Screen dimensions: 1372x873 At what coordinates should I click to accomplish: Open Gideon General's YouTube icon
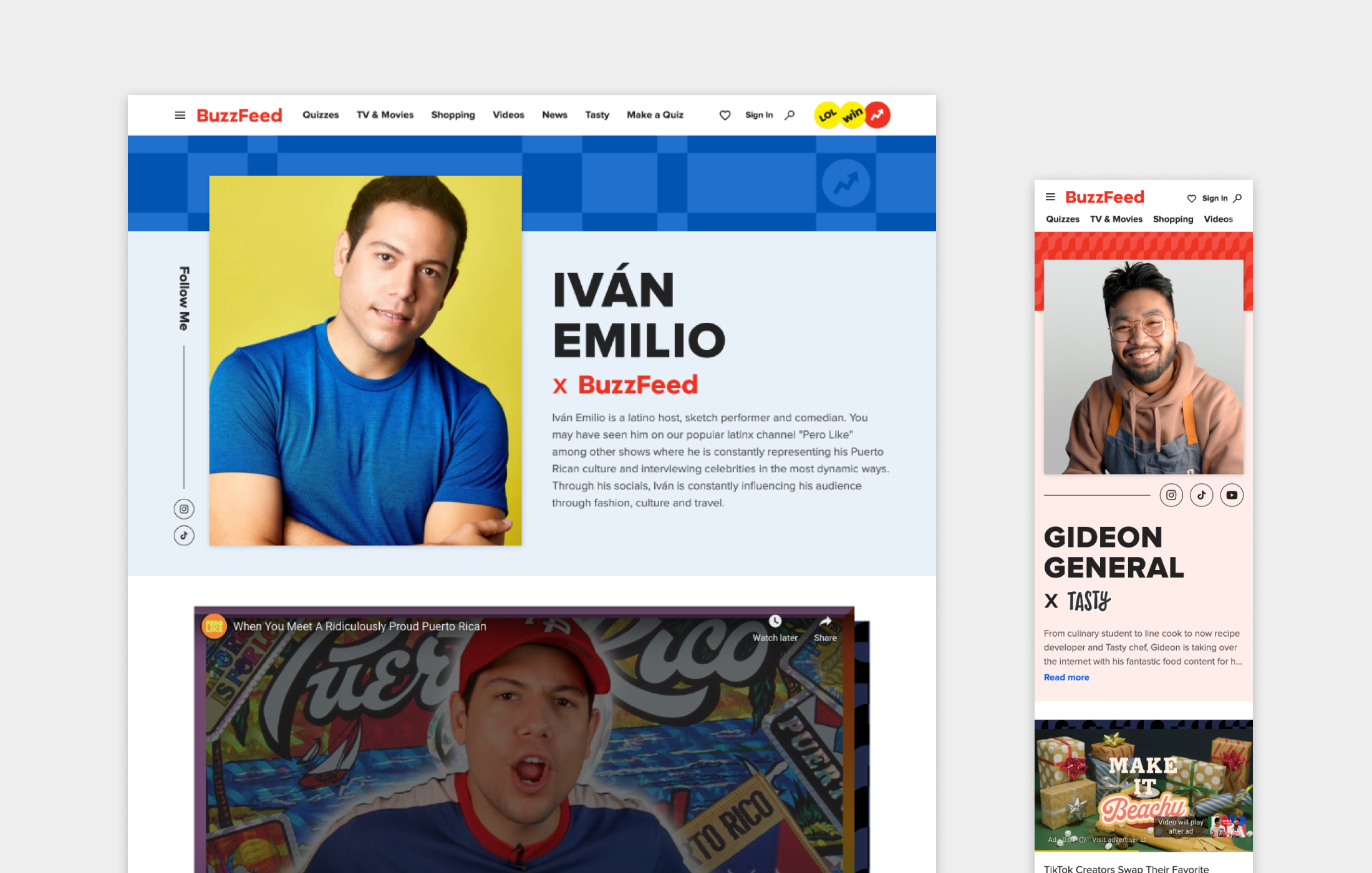click(x=1232, y=495)
